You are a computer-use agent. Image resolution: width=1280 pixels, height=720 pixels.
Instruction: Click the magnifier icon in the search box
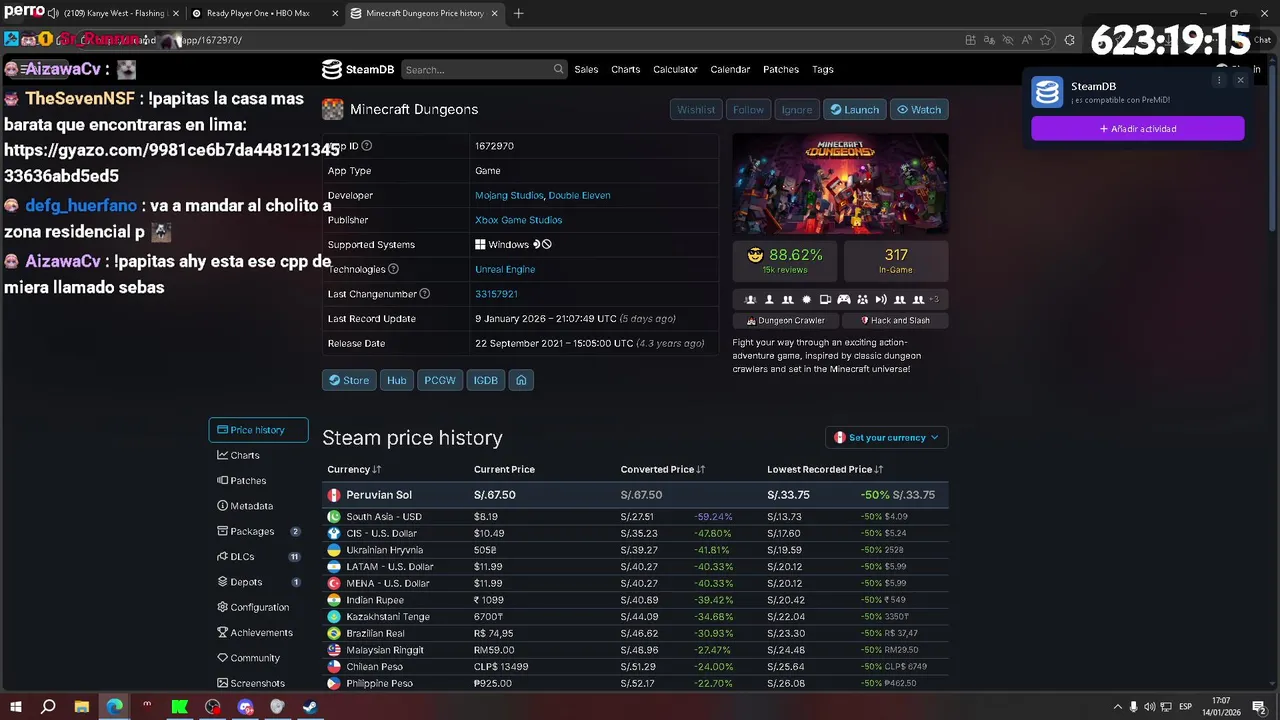[558, 69]
